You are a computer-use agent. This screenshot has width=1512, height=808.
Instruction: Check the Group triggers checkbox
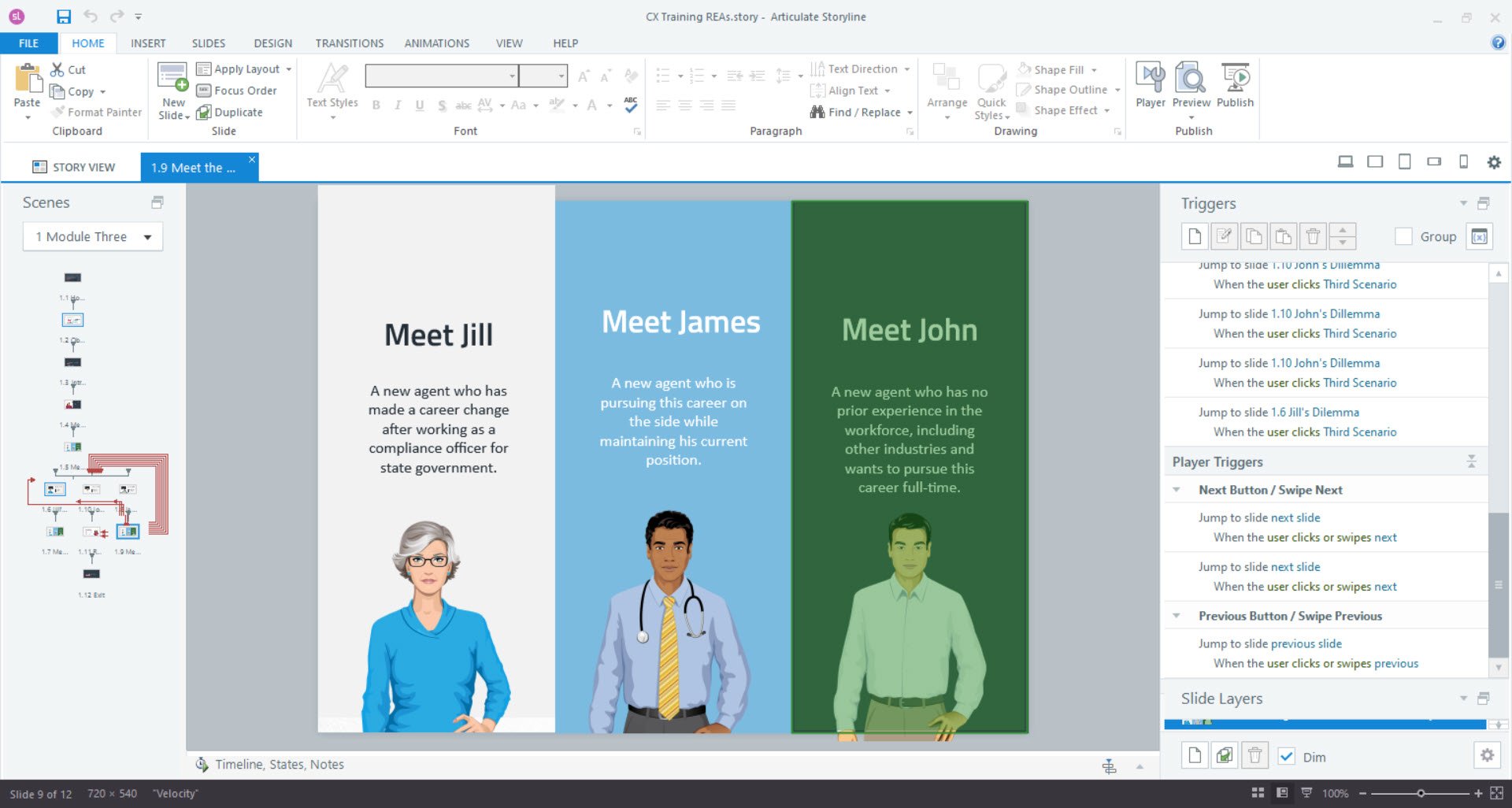(x=1403, y=236)
